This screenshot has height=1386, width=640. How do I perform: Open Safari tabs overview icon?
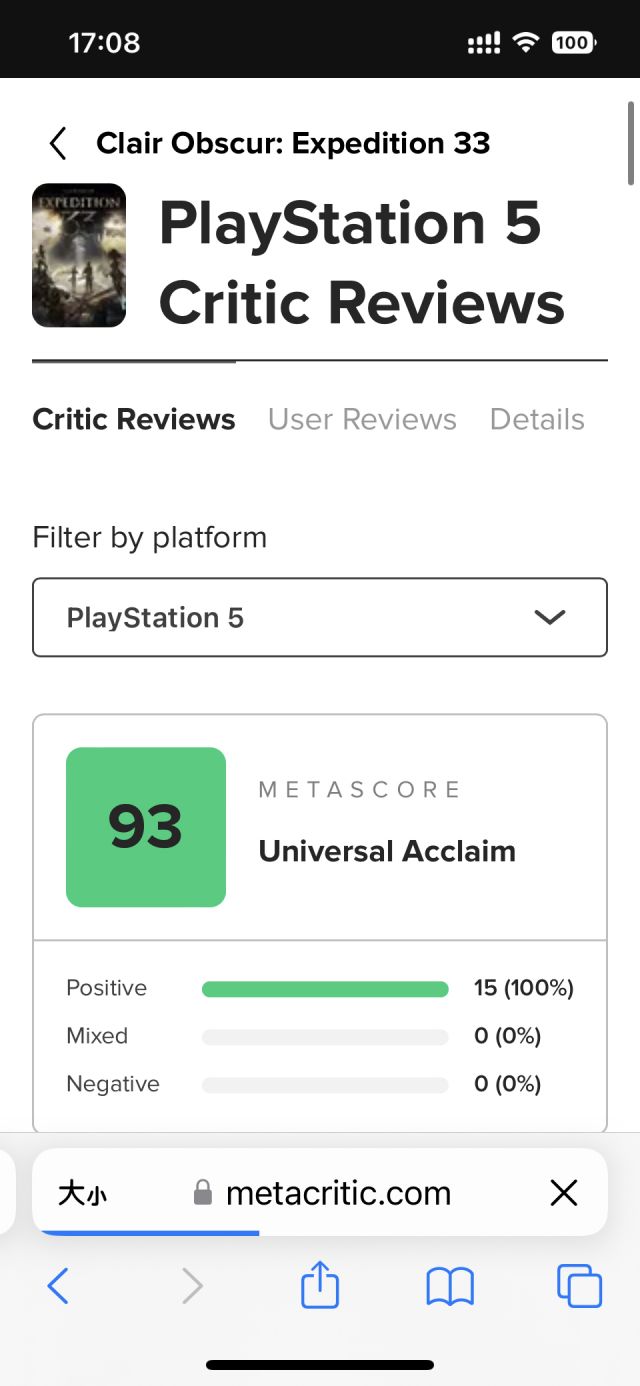tap(579, 1286)
